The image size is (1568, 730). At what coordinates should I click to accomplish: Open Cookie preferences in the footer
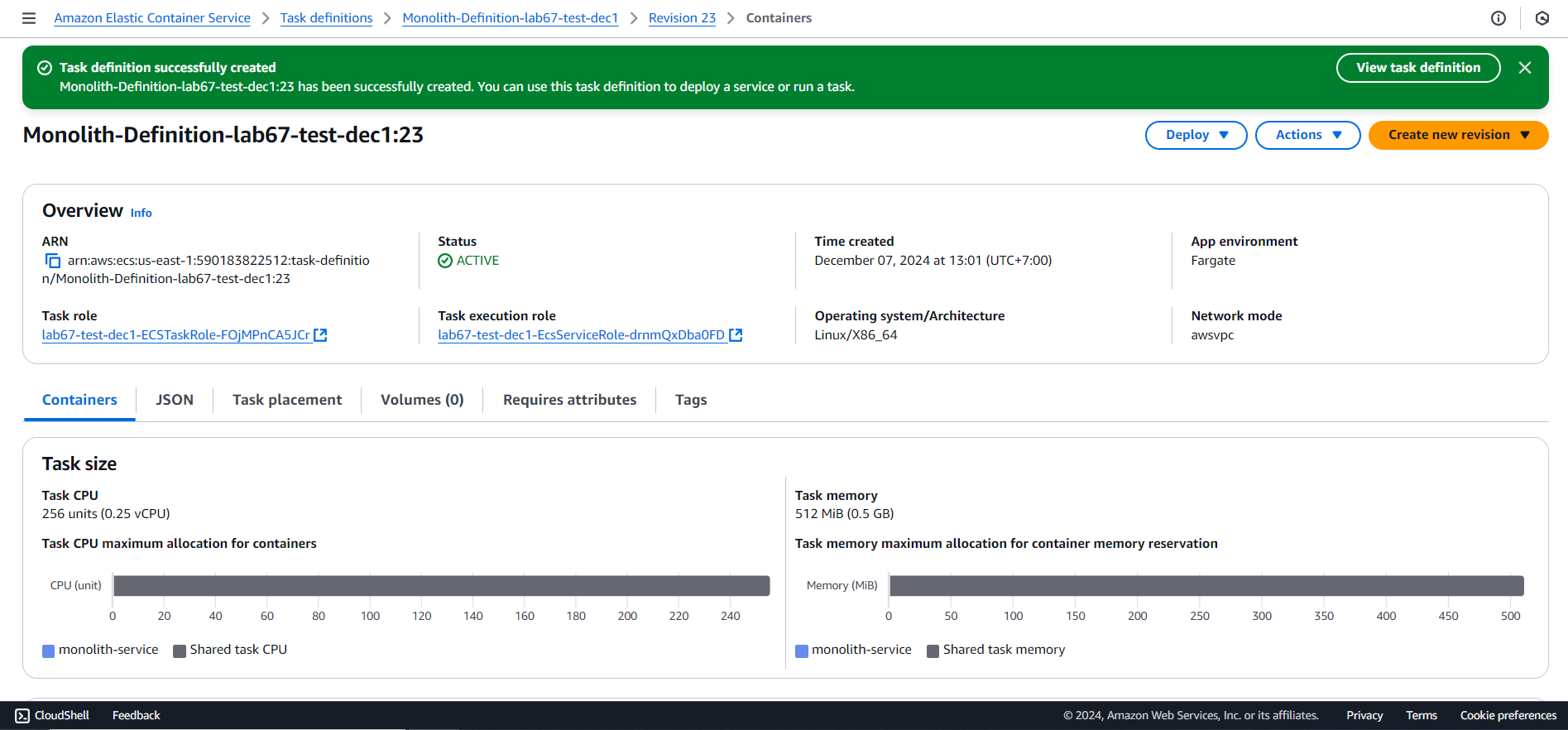click(1508, 716)
